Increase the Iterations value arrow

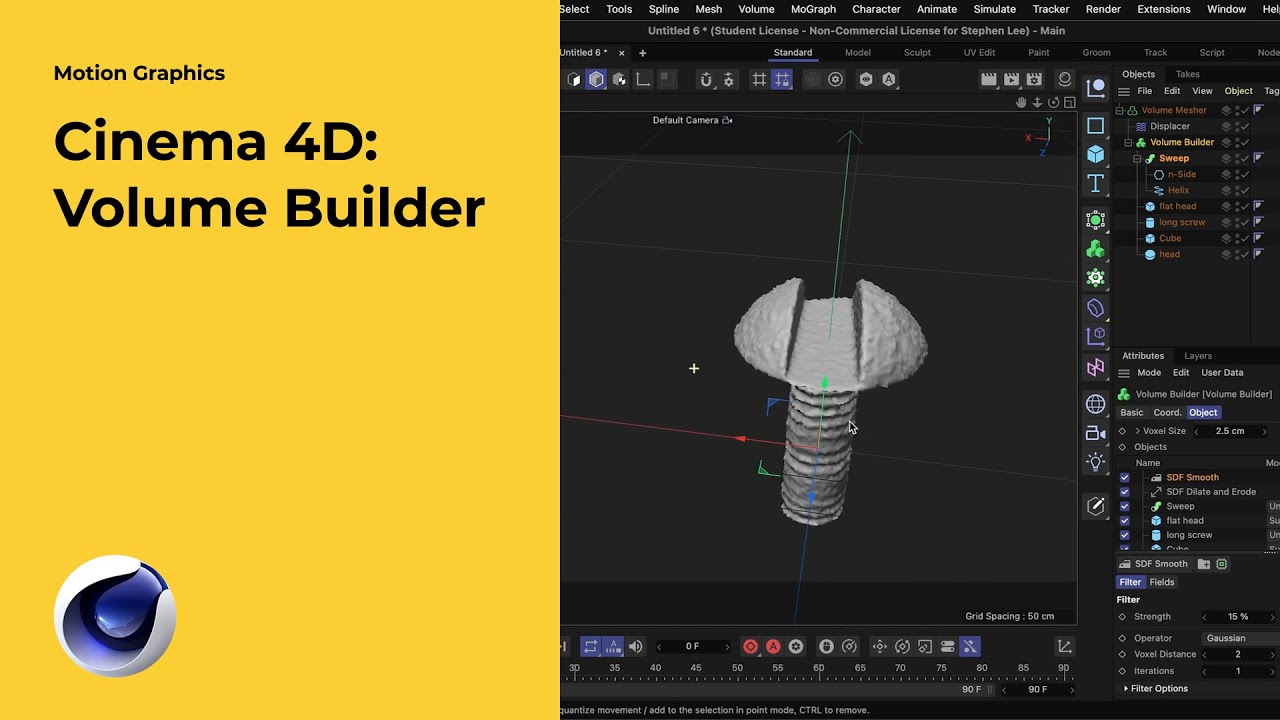1272,671
